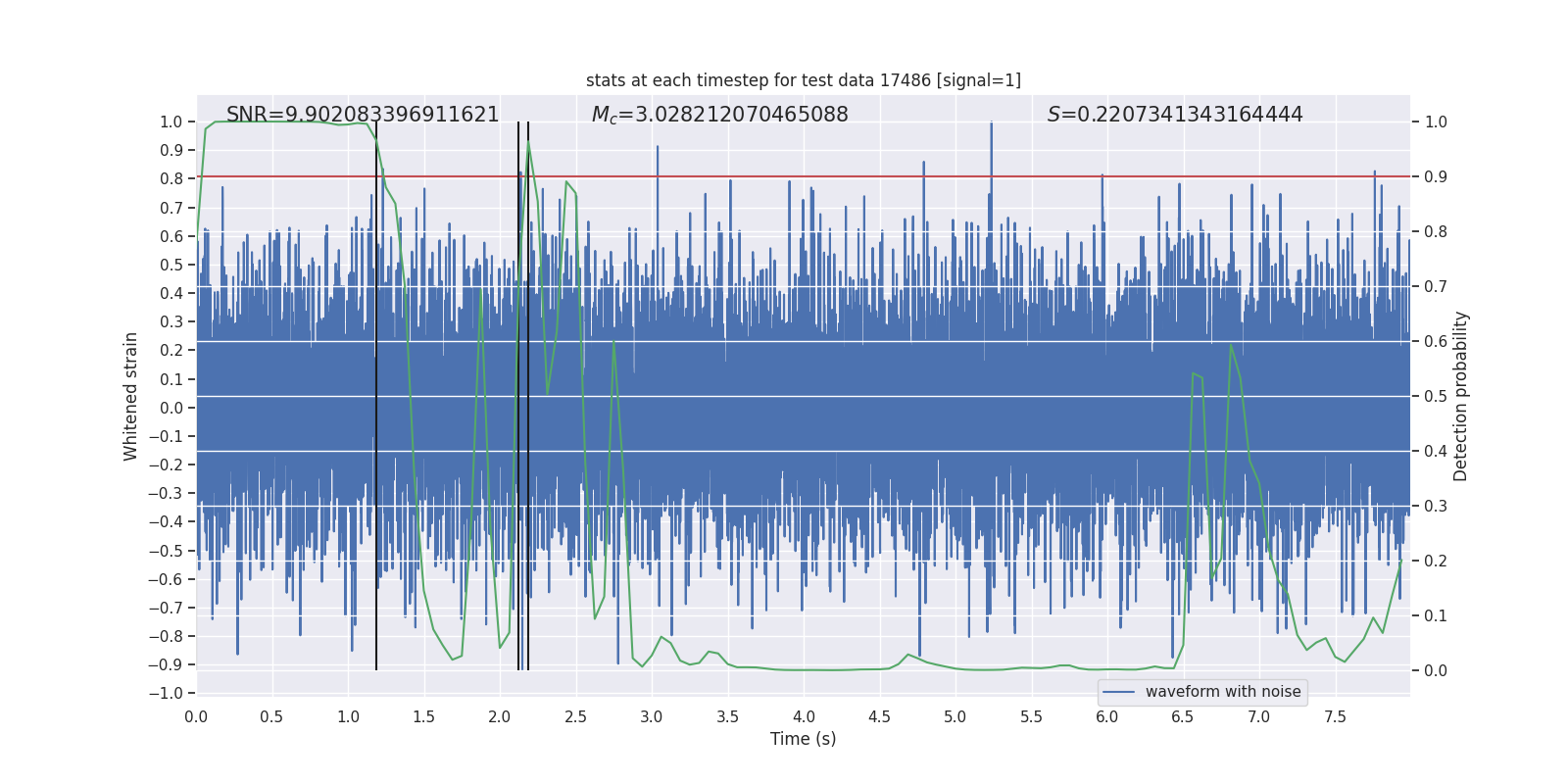Screen dimensions: 1568x784
Task: Click the −0.3 tick on Whitened strain axis
Action: [x=166, y=493]
